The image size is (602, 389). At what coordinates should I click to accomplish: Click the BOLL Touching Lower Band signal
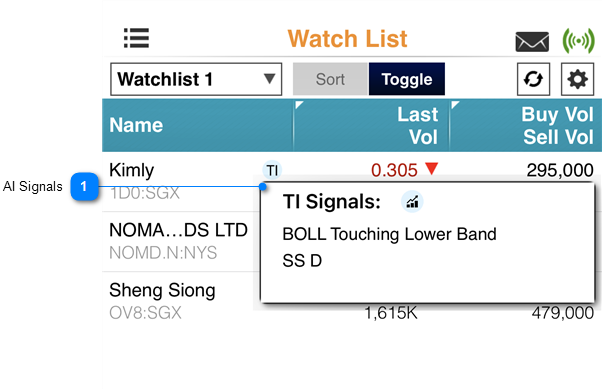(389, 234)
